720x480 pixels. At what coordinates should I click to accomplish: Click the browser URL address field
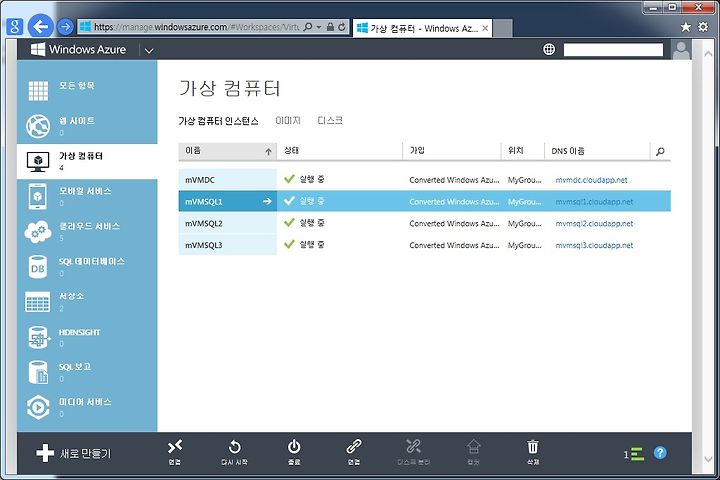(x=196, y=27)
